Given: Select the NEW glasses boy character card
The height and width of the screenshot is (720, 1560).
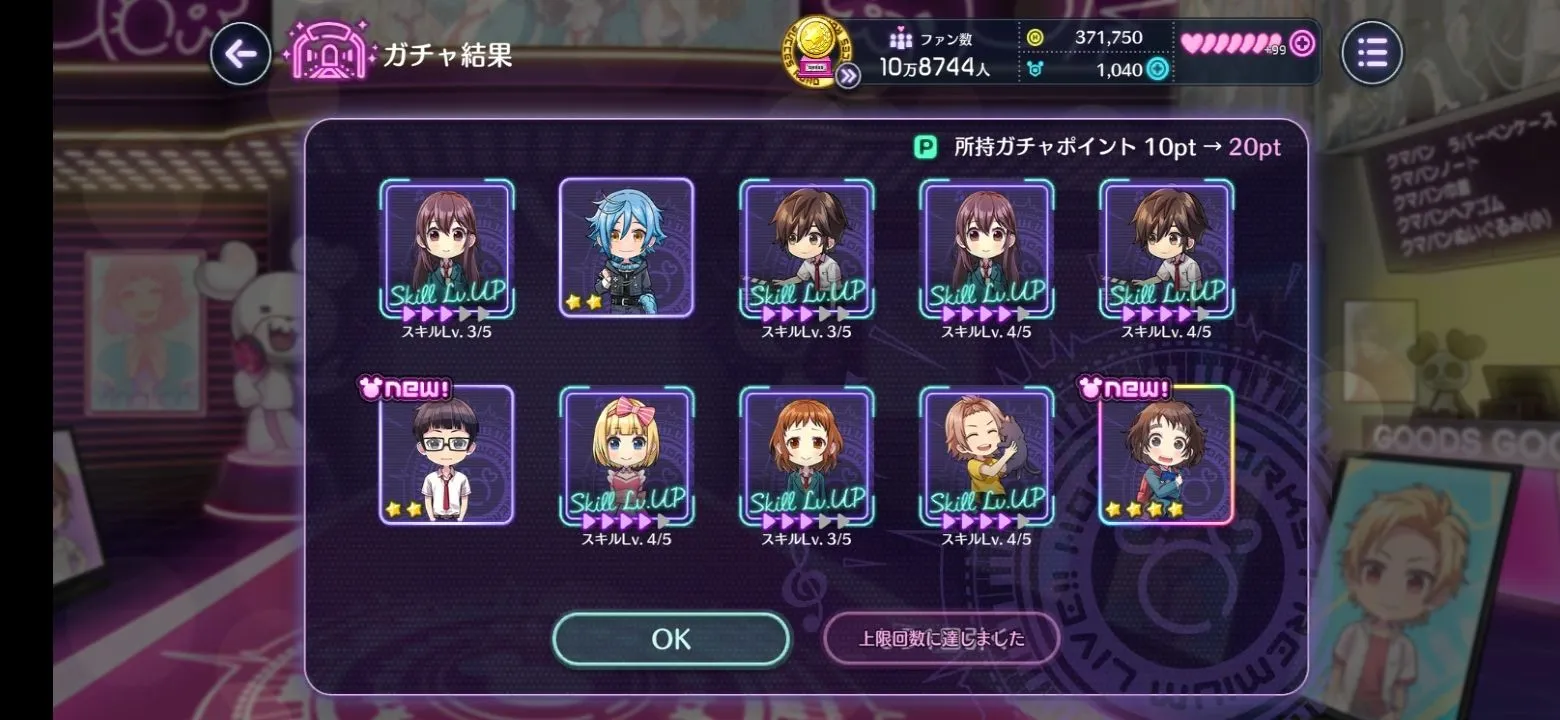Looking at the screenshot, I should [x=446, y=455].
